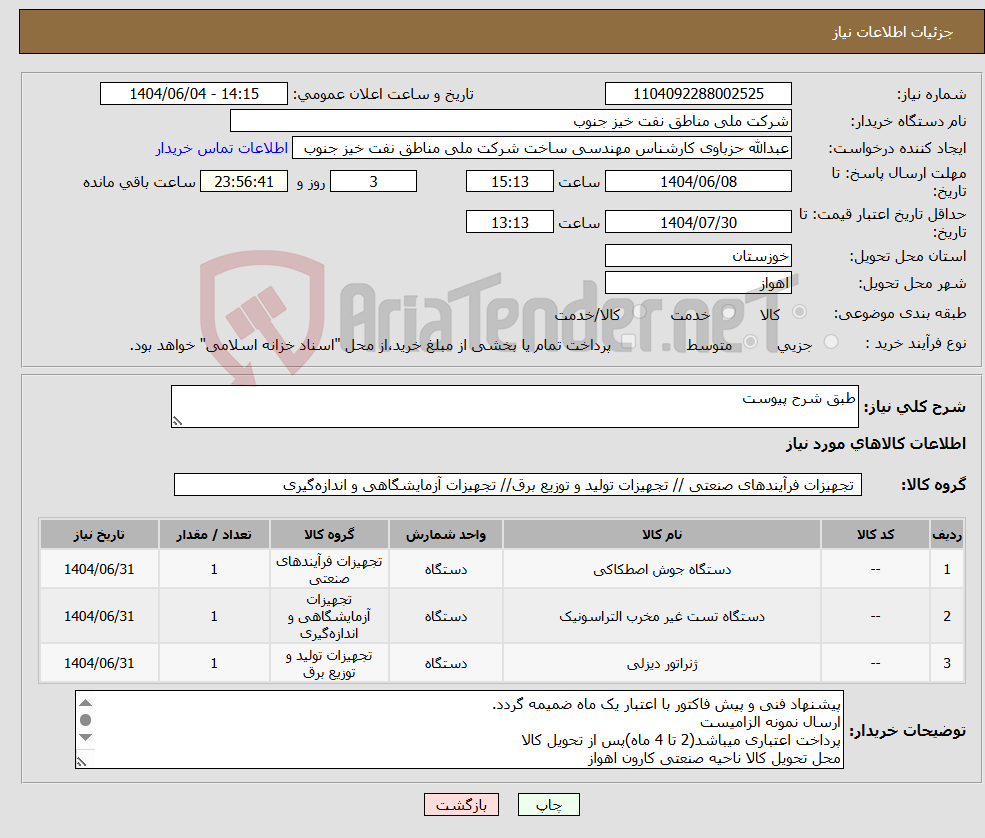Click the announcement date field 1404/06/04 - 14:15
Viewport: 985px width, 838px height.
[x=193, y=94]
